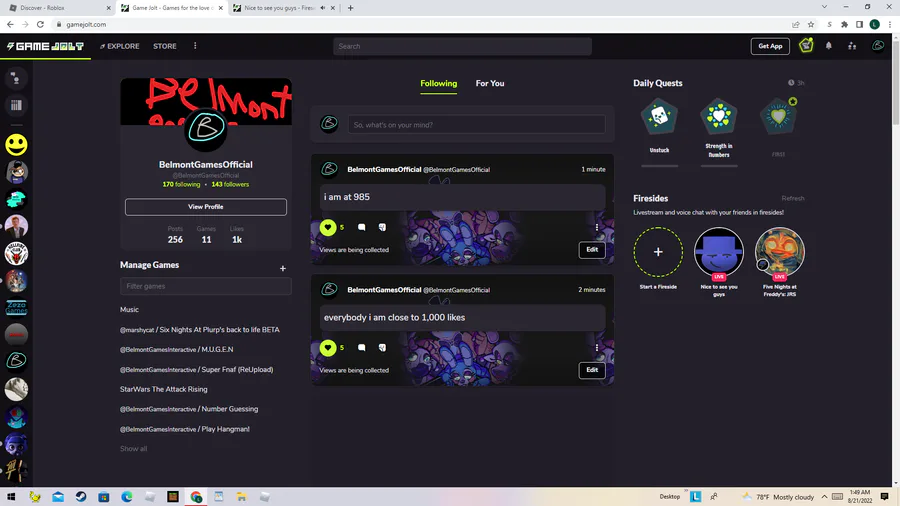Open more options on 'close to 1,000 likes' post
900x506 pixels.
tap(597, 348)
